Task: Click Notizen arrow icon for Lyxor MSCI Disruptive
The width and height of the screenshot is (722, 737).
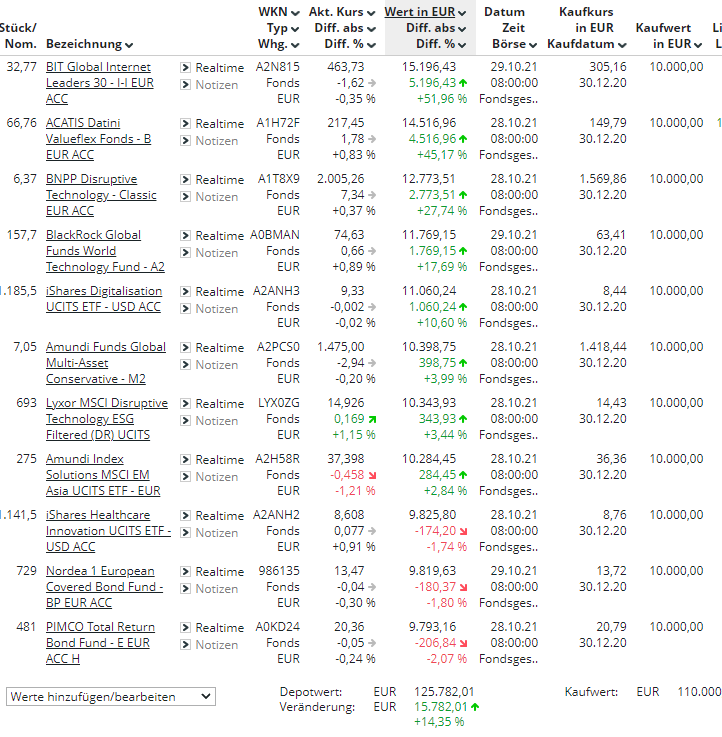Action: (186, 420)
